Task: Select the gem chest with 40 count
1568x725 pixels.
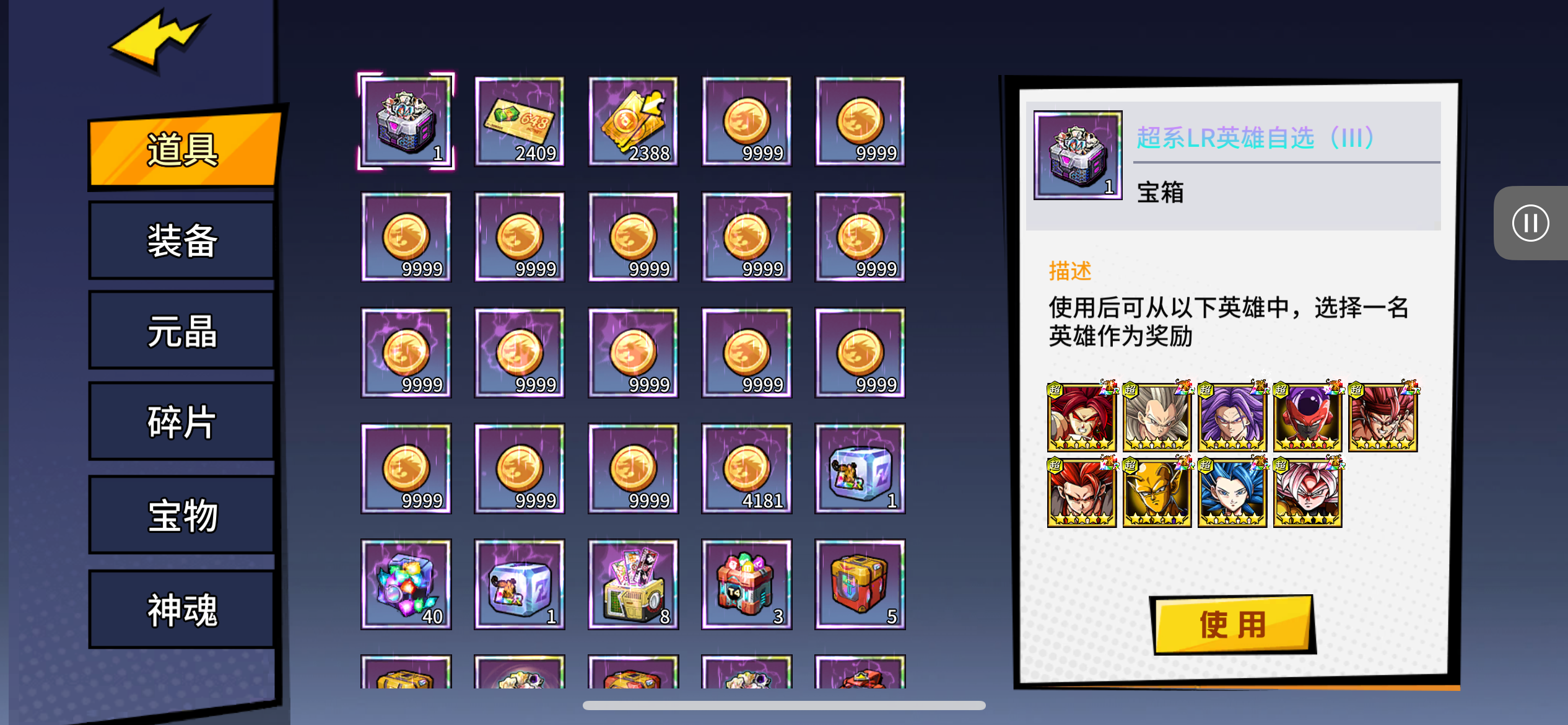Action: coord(406,584)
